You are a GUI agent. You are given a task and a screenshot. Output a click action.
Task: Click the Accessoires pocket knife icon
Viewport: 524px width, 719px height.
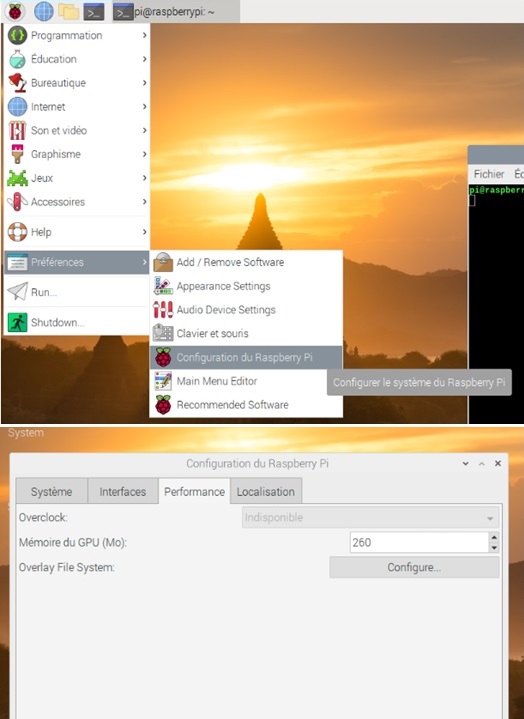pyautogui.click(x=17, y=202)
